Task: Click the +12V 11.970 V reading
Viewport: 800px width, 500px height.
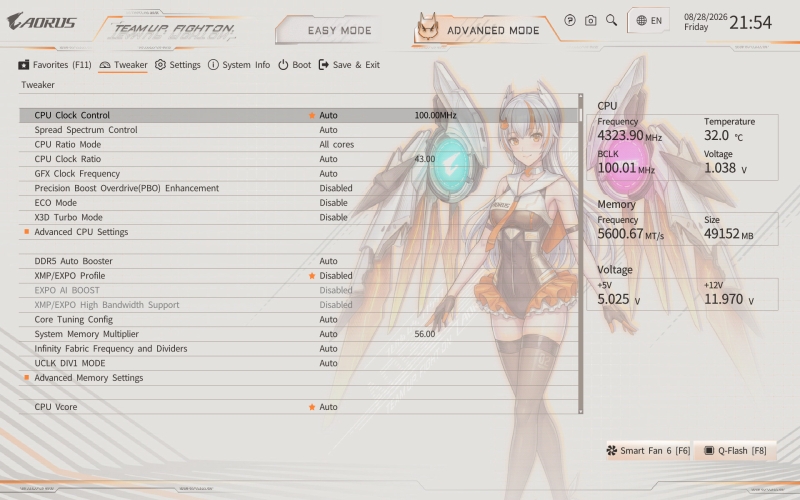Action: 729,299
